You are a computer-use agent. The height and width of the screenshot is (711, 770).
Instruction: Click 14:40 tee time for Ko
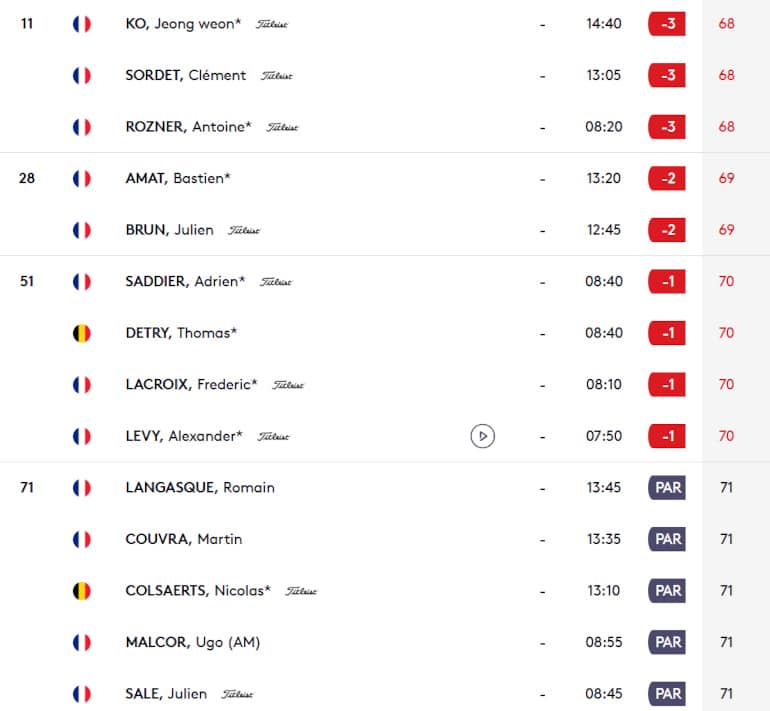point(604,24)
